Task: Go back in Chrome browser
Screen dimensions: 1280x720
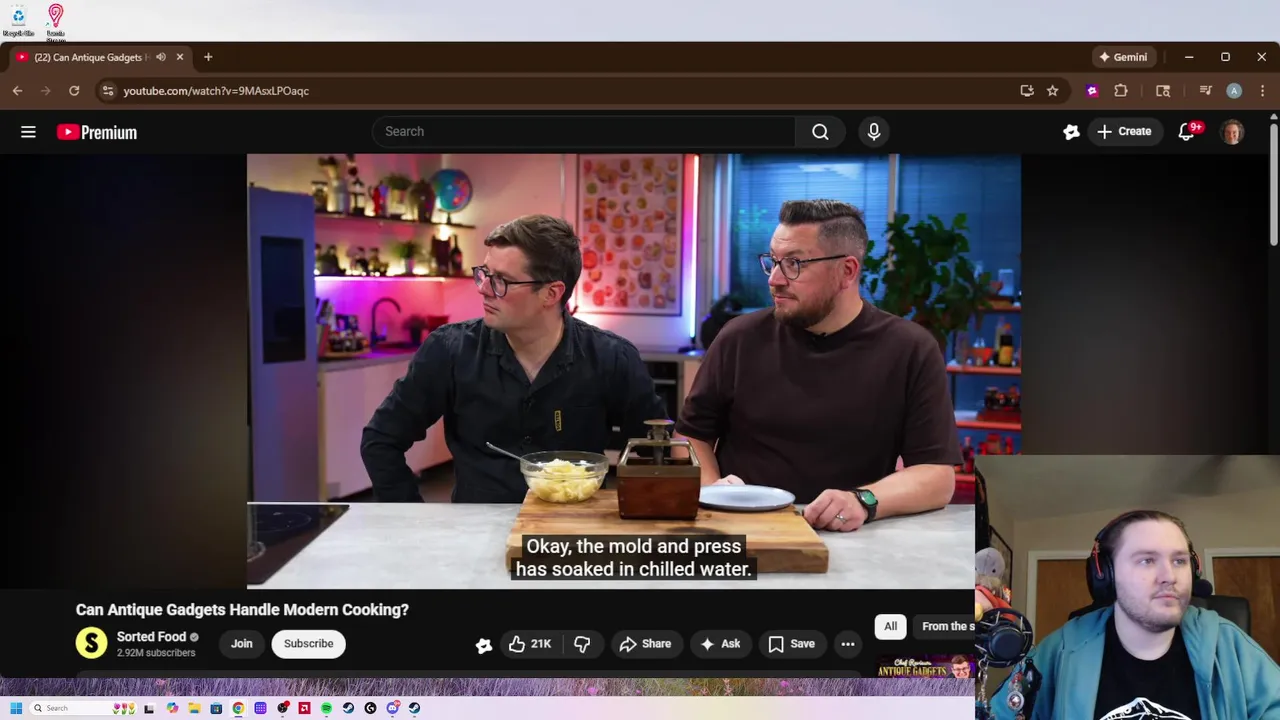Action: (x=18, y=91)
